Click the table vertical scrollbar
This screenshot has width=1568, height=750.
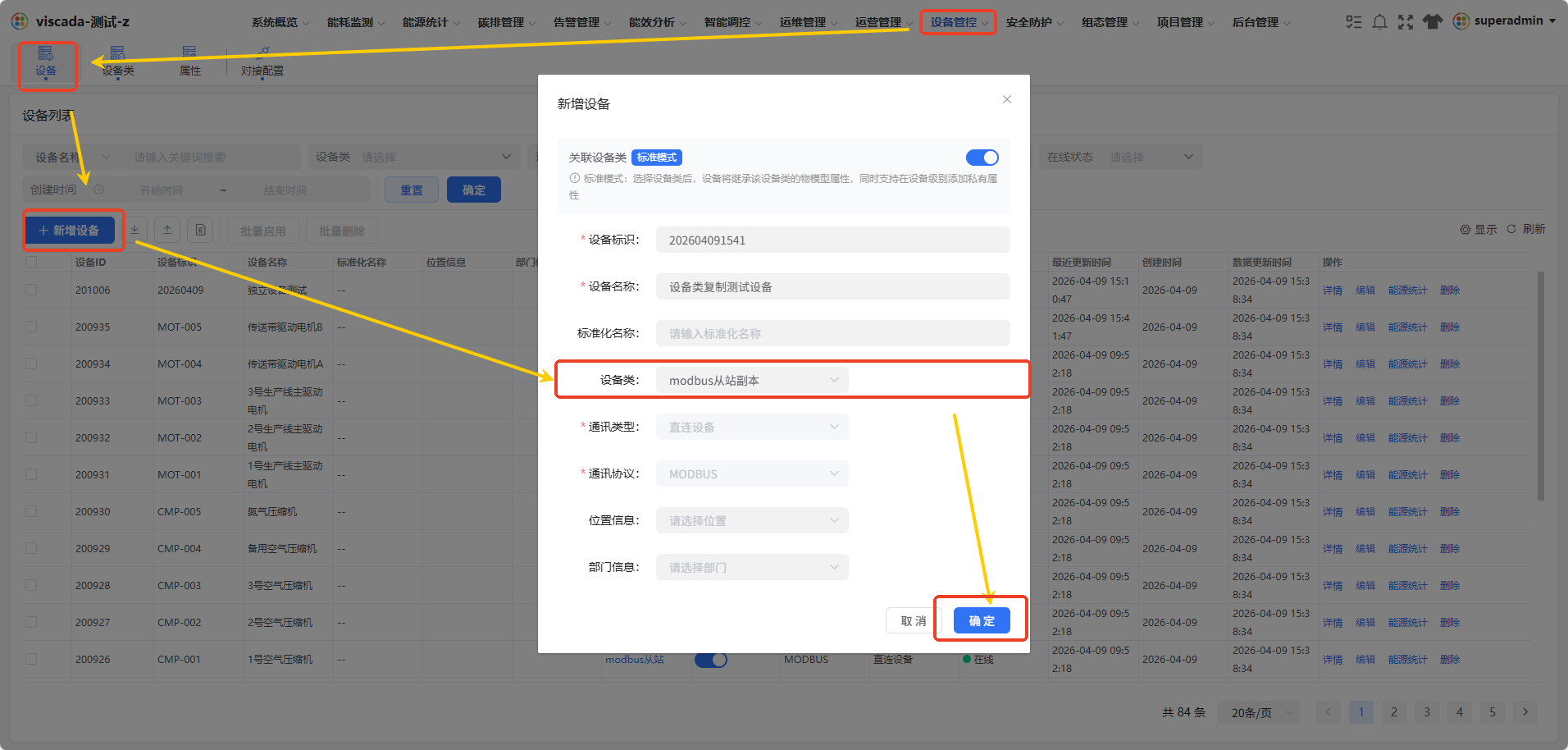1541,386
